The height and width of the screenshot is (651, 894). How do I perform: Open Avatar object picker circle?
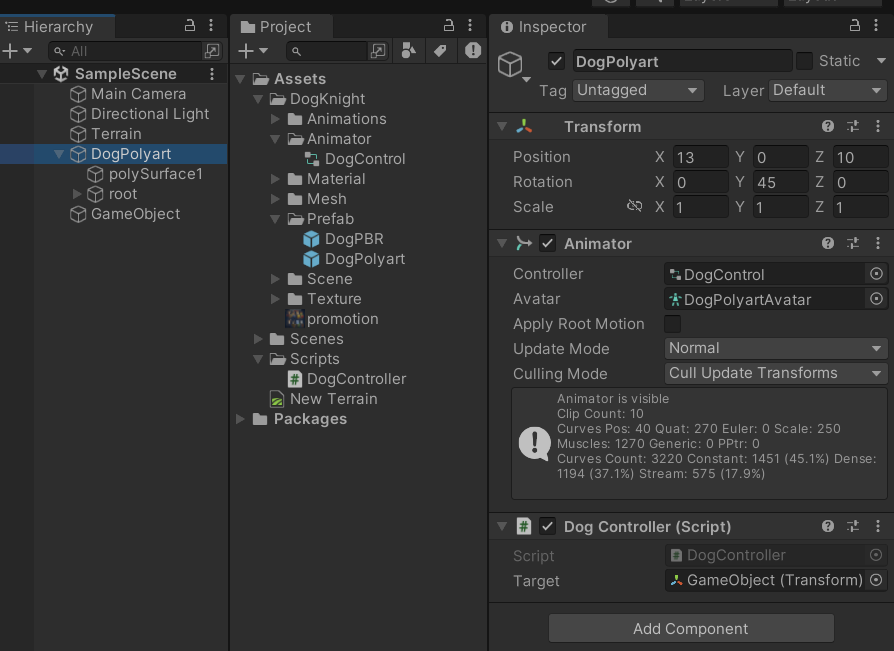click(876, 299)
